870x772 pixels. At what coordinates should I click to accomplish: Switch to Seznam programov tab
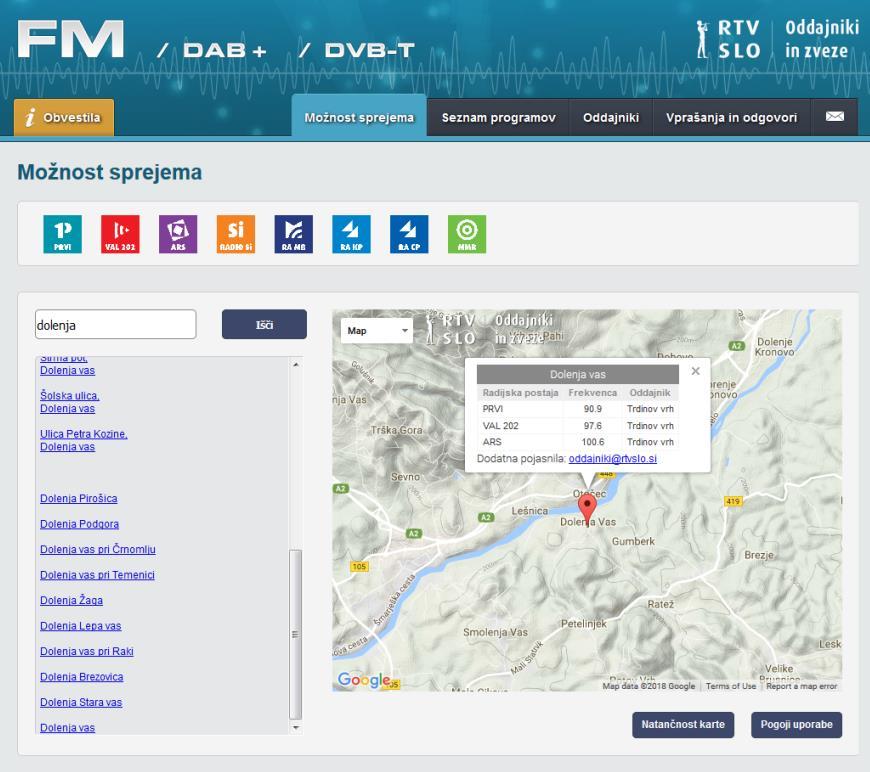coord(498,117)
